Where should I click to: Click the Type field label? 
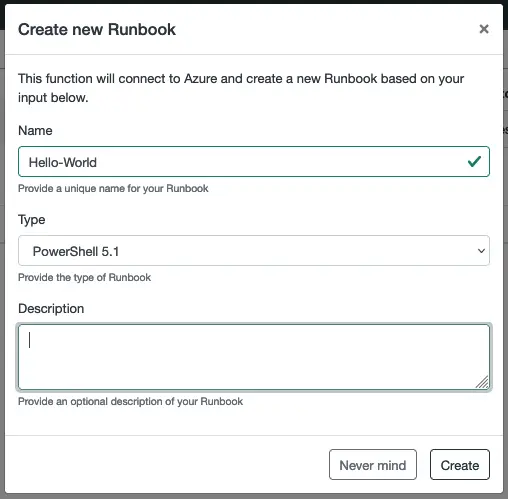(32, 220)
